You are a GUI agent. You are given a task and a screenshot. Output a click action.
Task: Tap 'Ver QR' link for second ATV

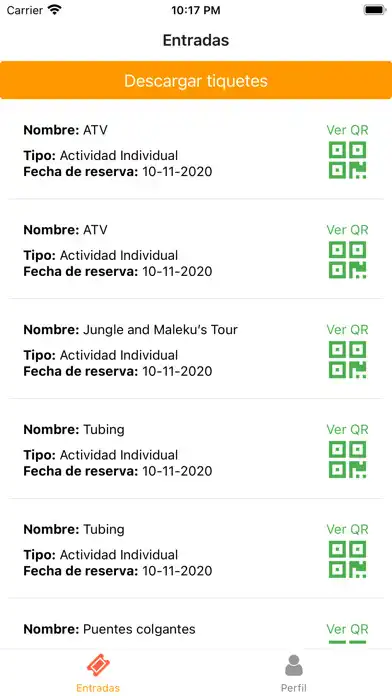click(x=348, y=230)
